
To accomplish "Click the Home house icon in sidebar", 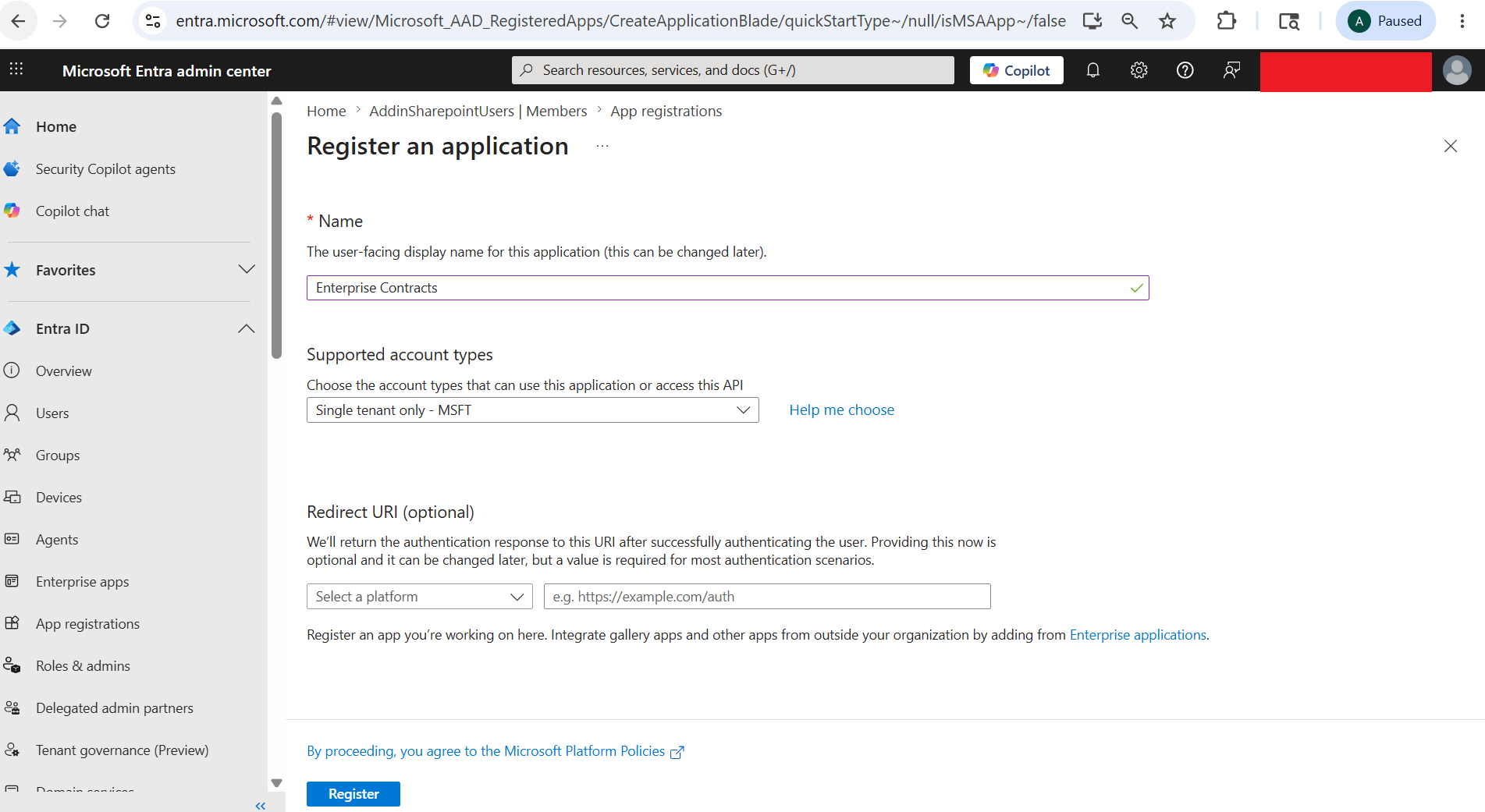I will 12,126.
